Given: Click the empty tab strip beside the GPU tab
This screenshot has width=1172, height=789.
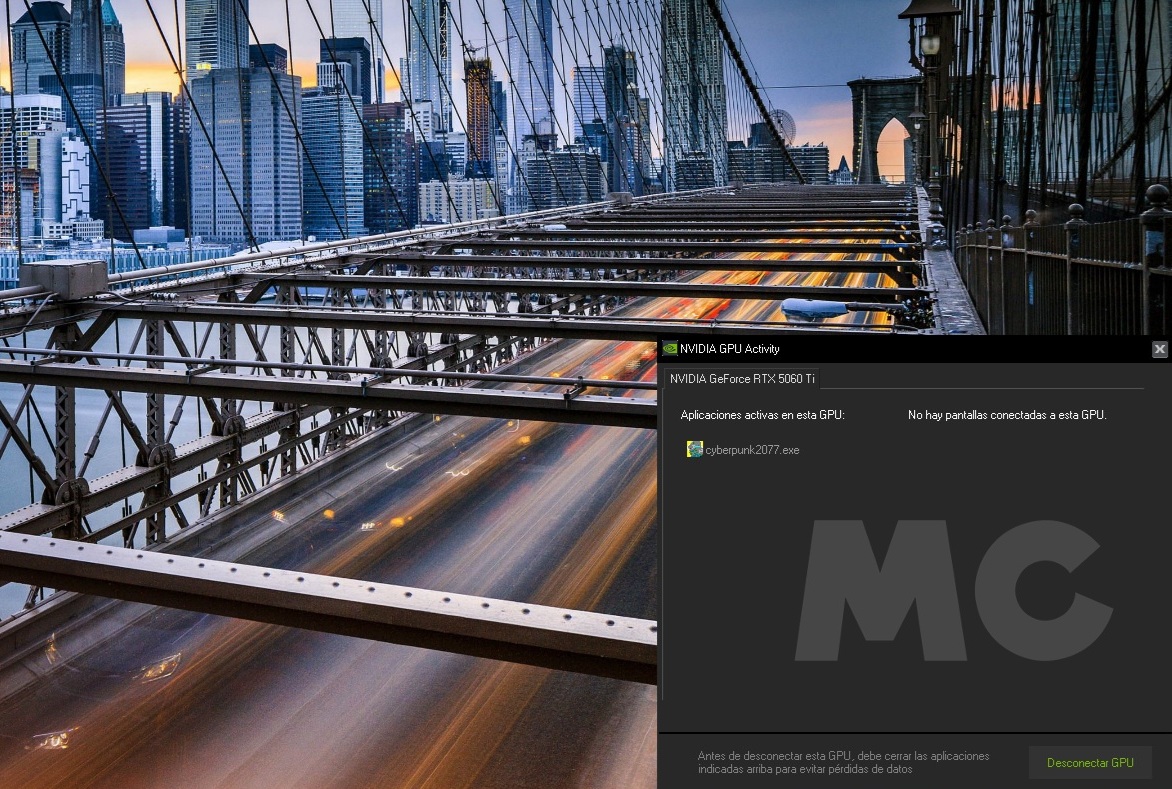Looking at the screenshot, I should (x=980, y=379).
